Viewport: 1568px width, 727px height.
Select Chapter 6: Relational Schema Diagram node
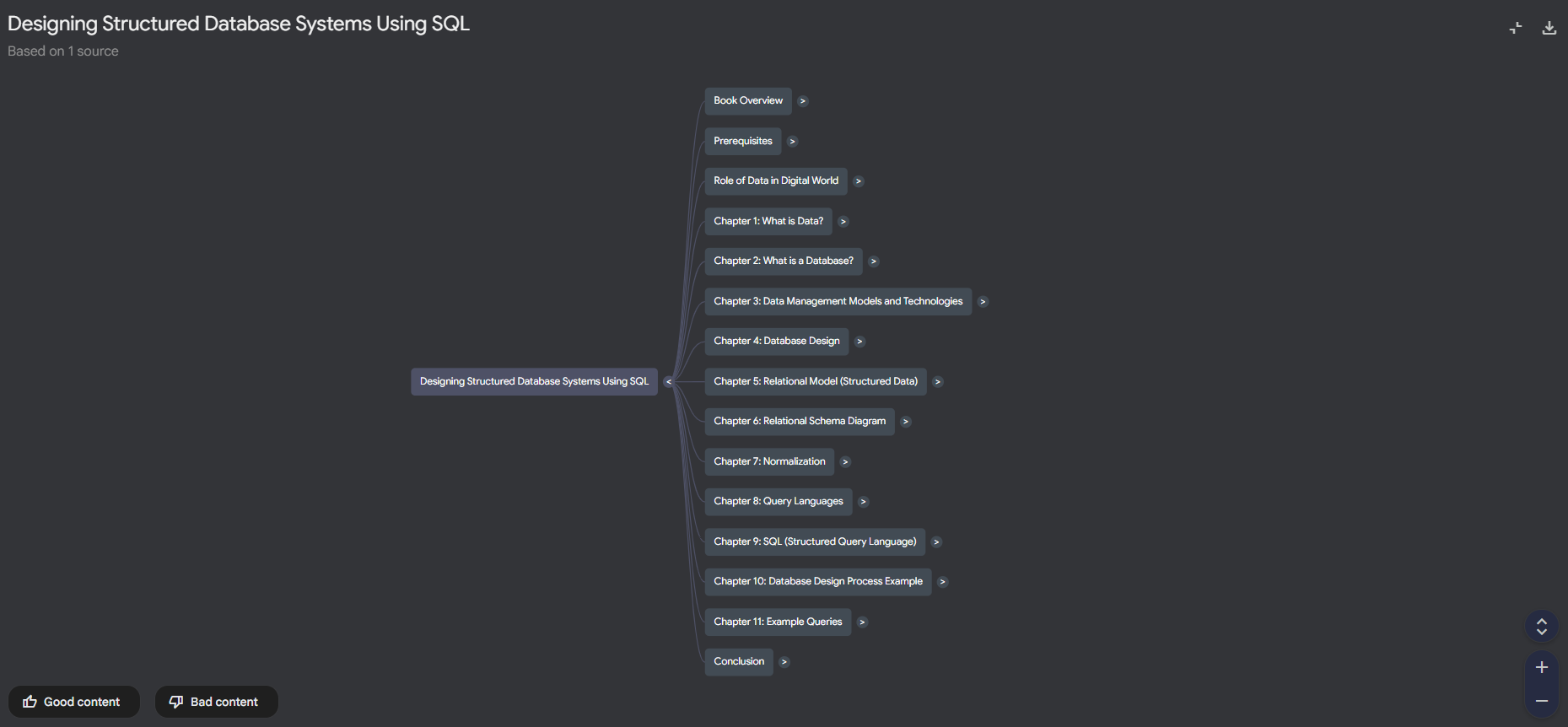point(800,421)
